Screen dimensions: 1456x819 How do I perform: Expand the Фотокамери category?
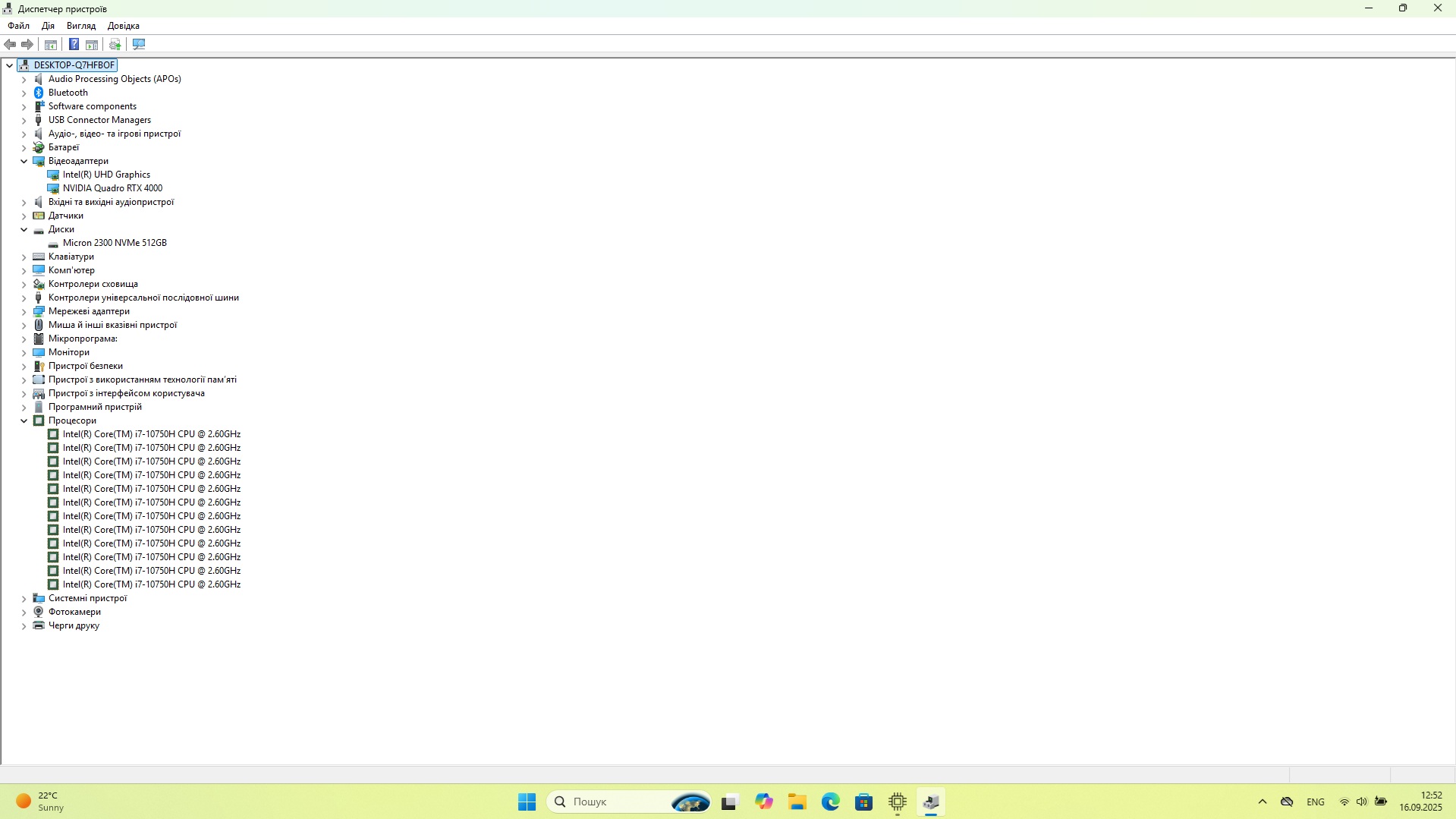(24, 612)
